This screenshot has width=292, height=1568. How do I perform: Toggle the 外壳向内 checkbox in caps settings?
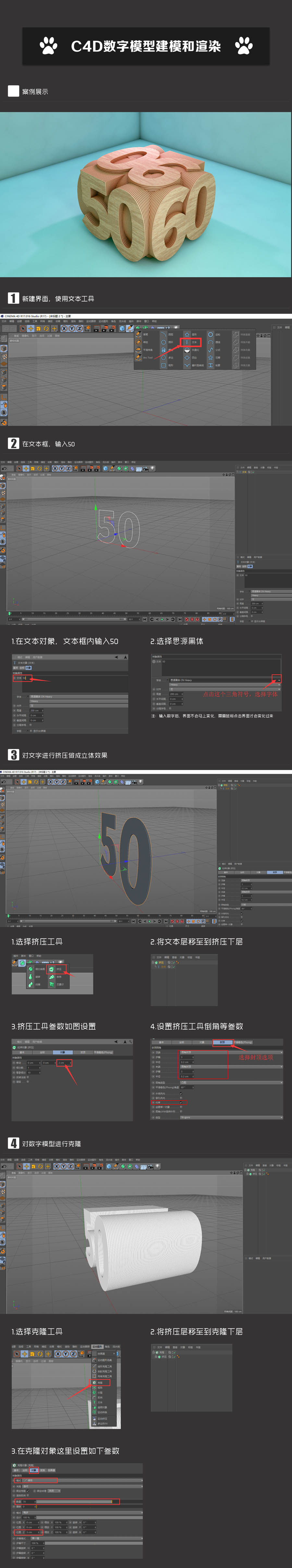[181, 1093]
